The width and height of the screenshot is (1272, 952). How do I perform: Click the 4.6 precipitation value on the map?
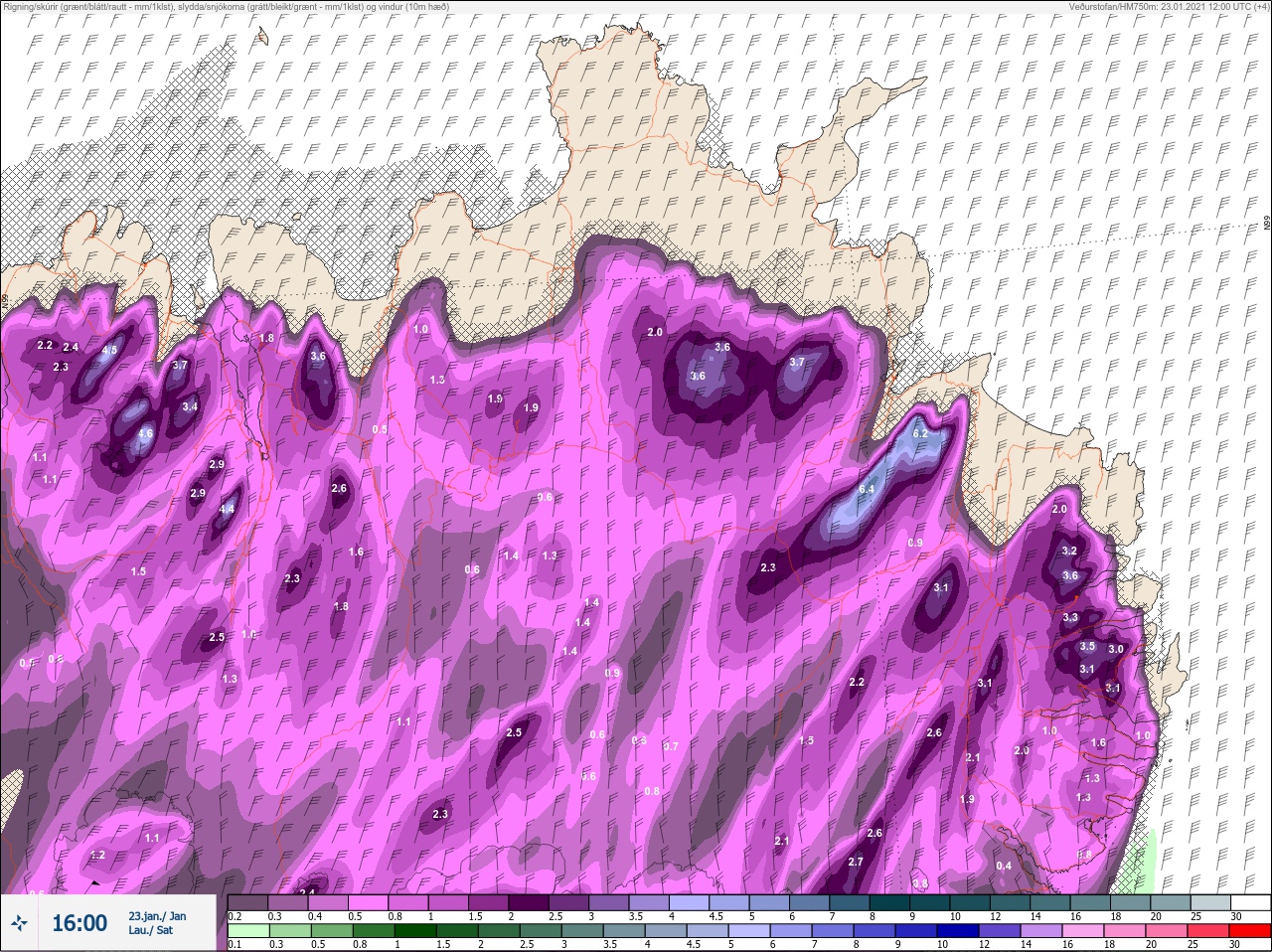[145, 433]
